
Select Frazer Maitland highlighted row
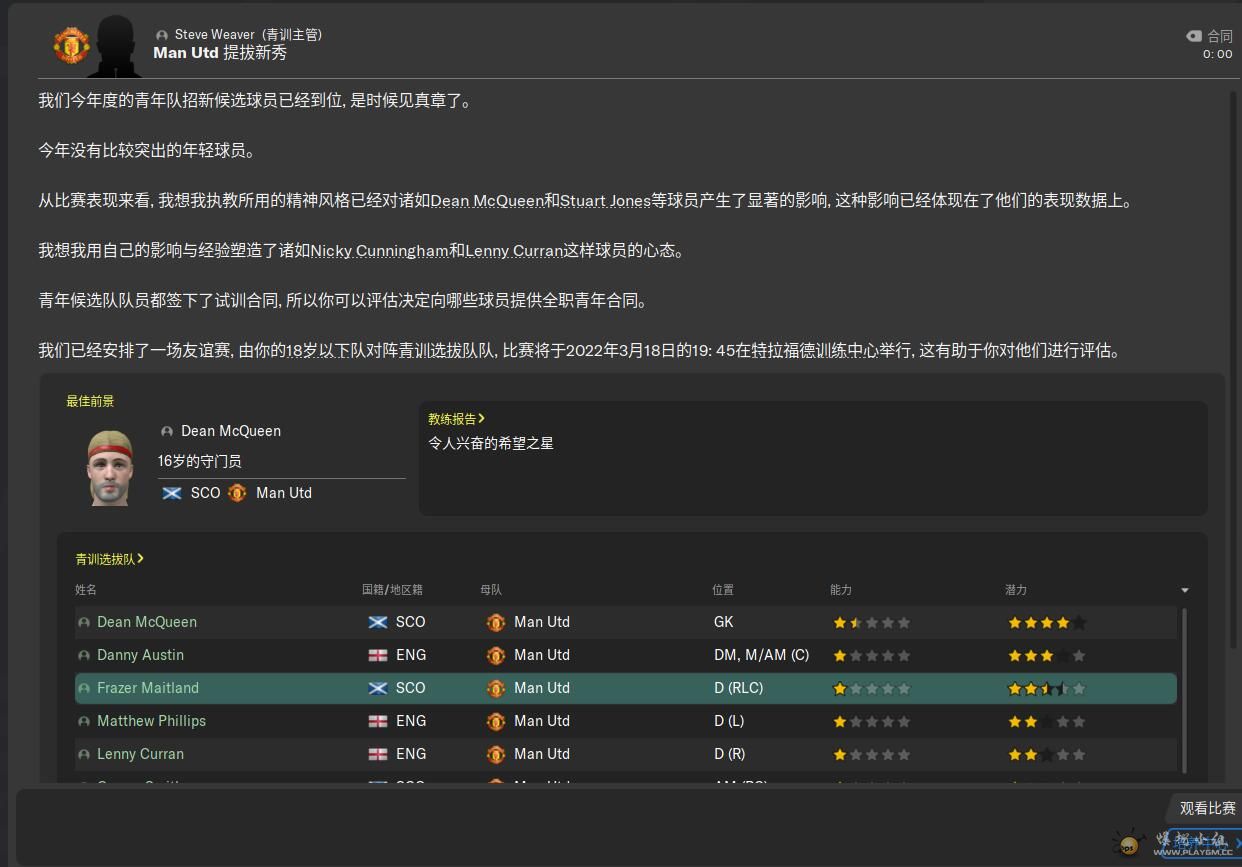point(626,688)
